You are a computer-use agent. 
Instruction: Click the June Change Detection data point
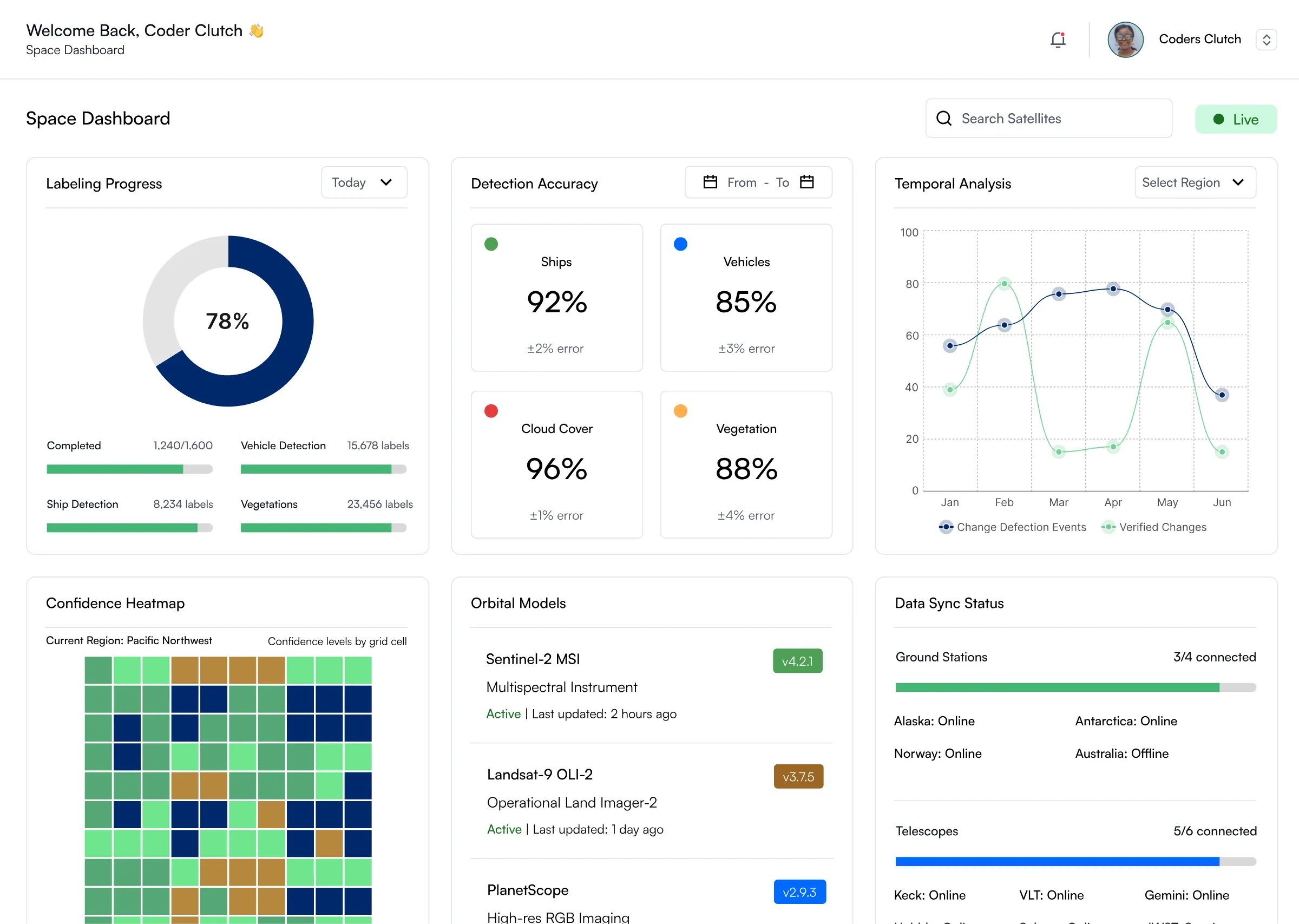(x=1222, y=395)
